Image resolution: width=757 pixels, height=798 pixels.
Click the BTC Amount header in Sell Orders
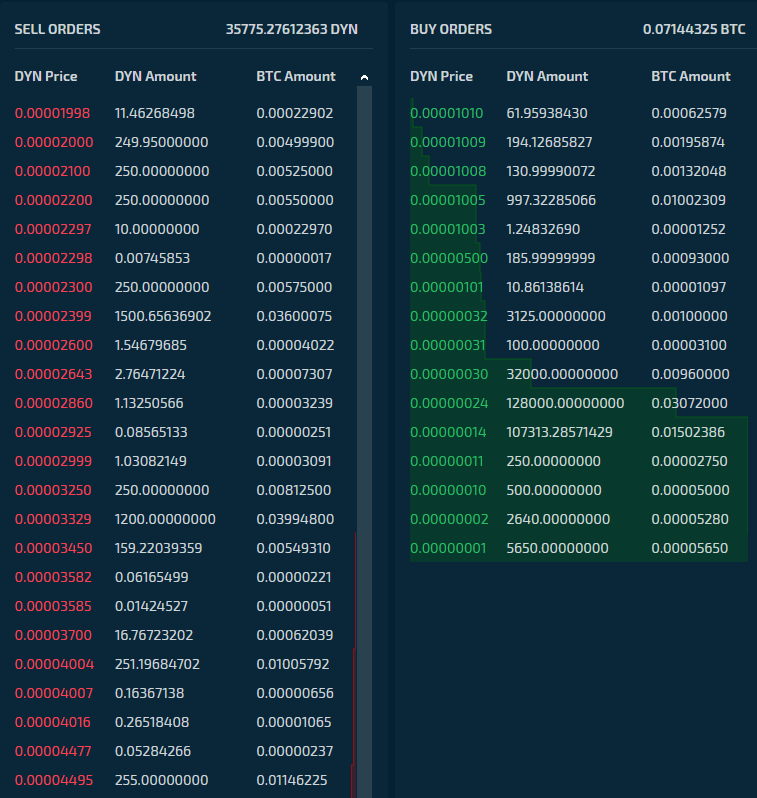point(296,76)
